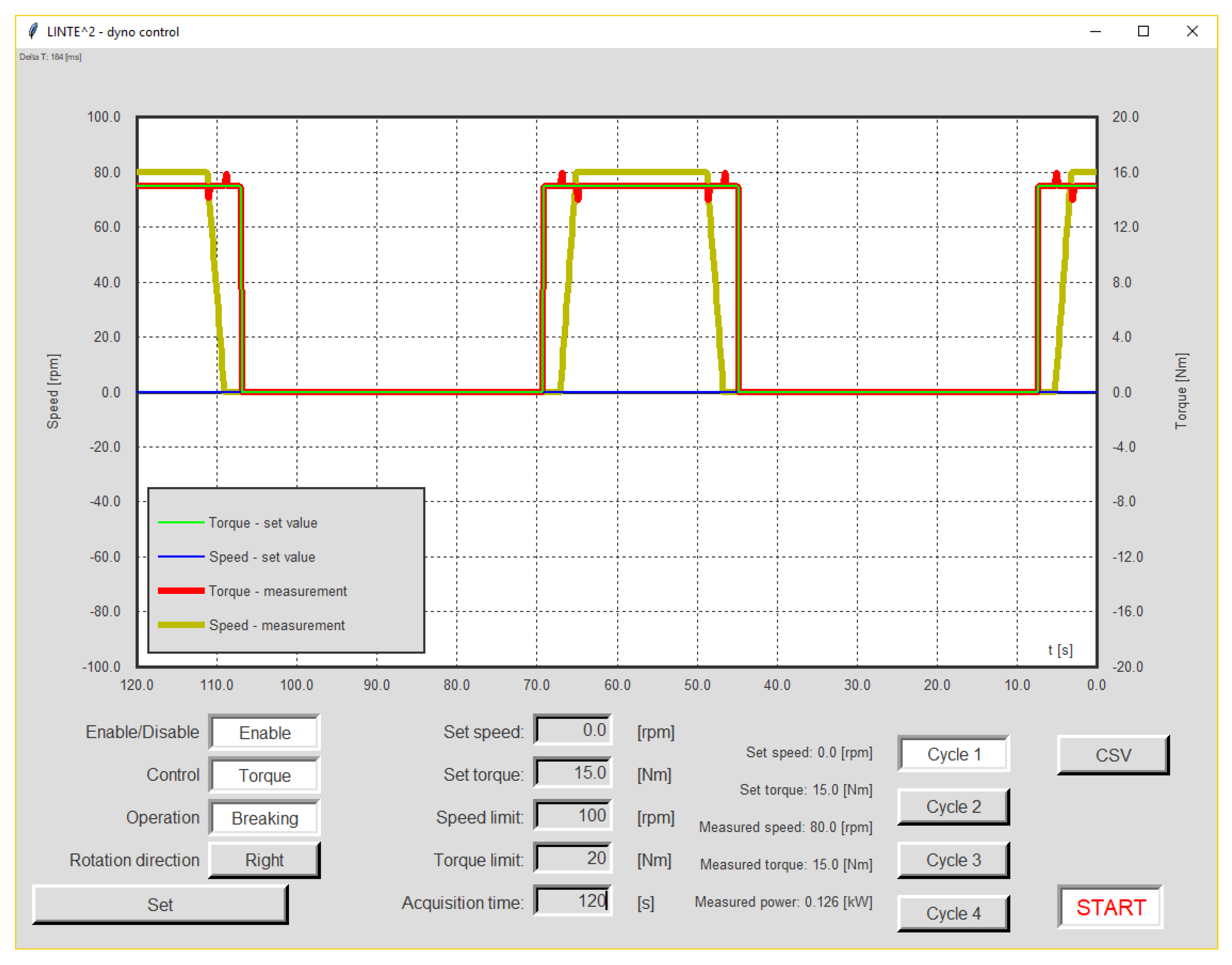Trigger Cycle 4 preset
The image size is (1232, 965).
[953, 913]
